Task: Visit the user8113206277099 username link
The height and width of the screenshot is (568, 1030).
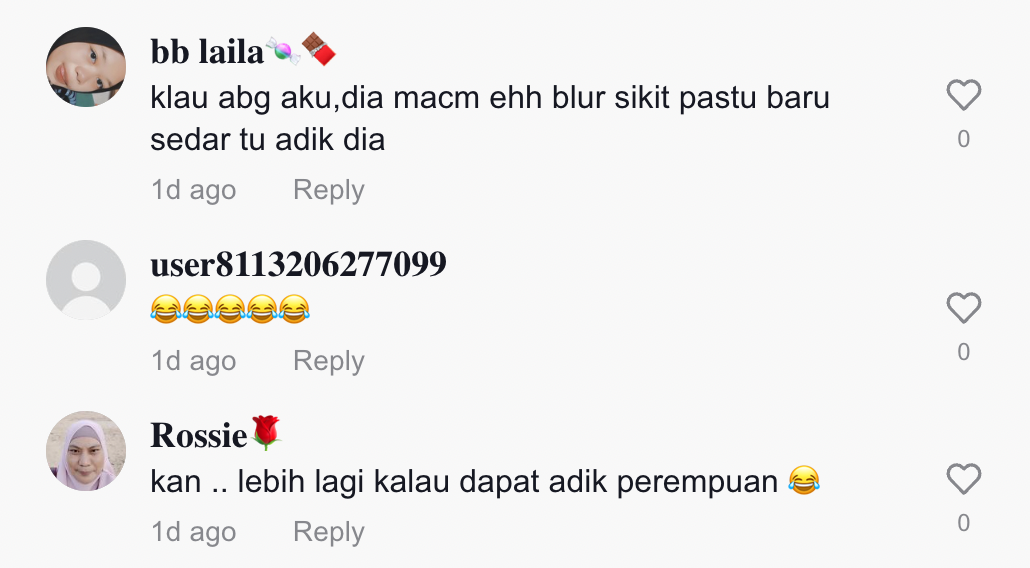Action: point(298,264)
